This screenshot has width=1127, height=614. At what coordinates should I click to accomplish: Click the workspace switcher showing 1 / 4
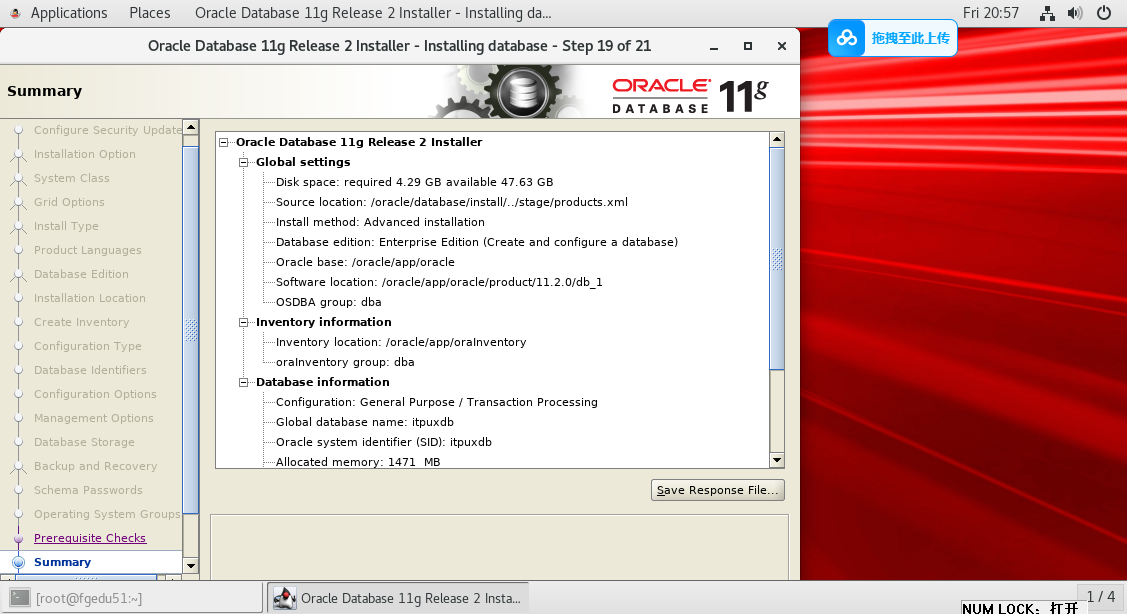[x=1100, y=597]
